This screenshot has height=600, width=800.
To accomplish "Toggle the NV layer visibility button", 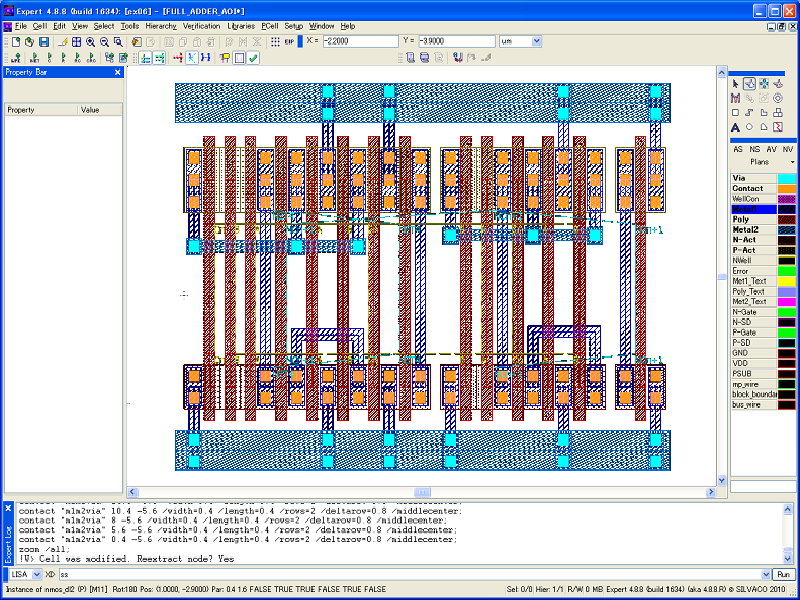I will [x=788, y=149].
